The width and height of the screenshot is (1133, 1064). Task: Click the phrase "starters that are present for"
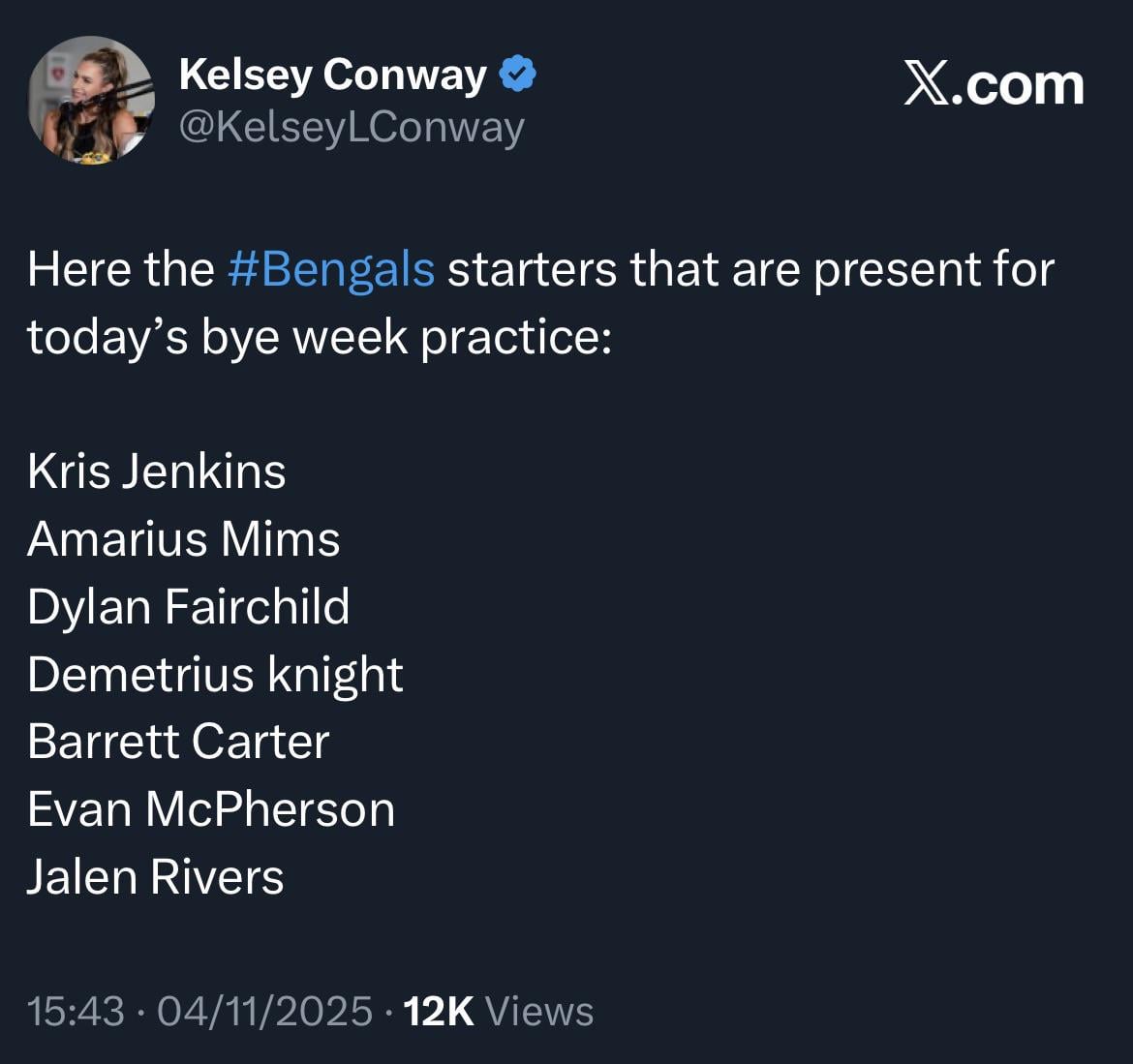(750, 269)
